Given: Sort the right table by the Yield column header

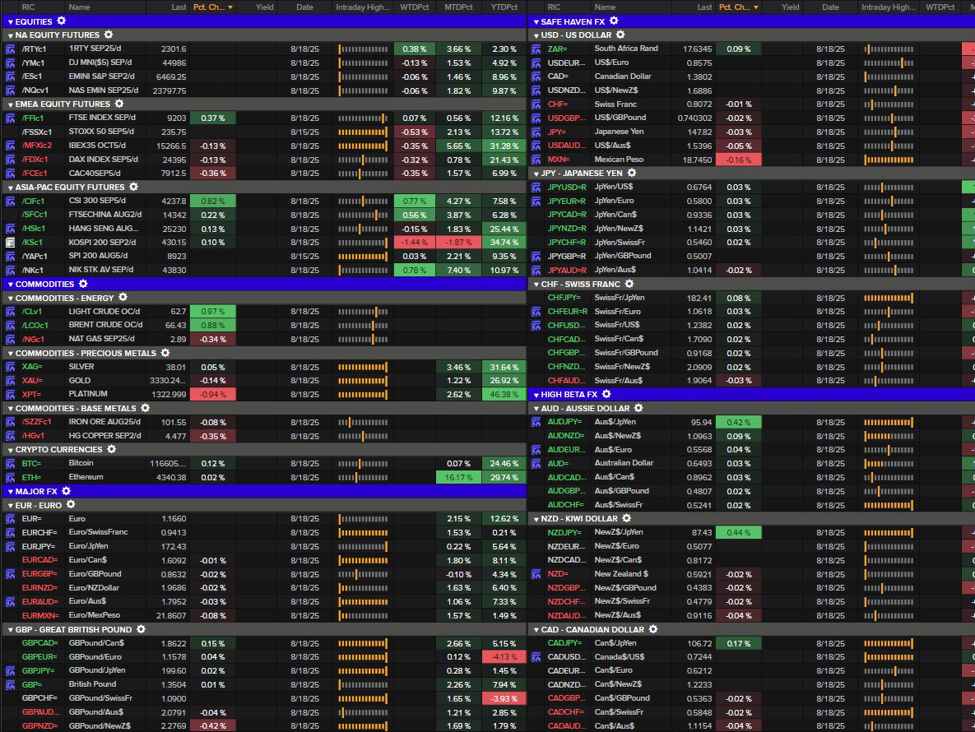Looking at the screenshot, I should tap(789, 7).
